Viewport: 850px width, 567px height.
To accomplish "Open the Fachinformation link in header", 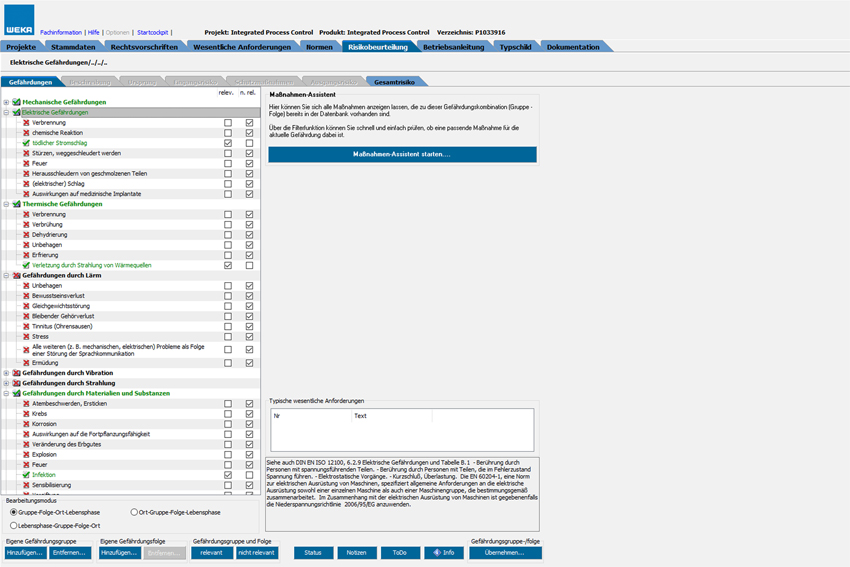I will tap(61, 32).
